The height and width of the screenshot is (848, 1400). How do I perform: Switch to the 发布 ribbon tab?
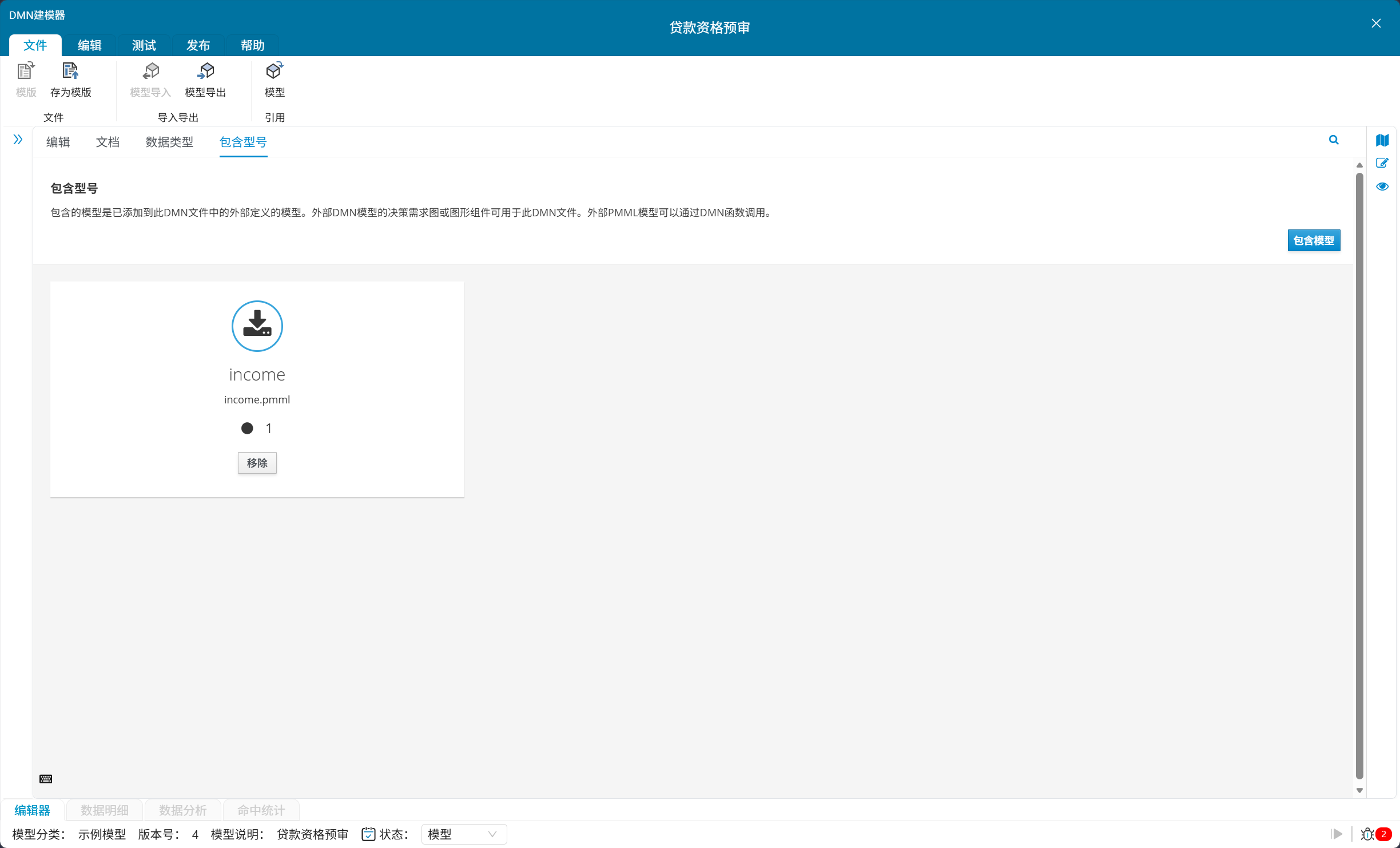pos(198,45)
